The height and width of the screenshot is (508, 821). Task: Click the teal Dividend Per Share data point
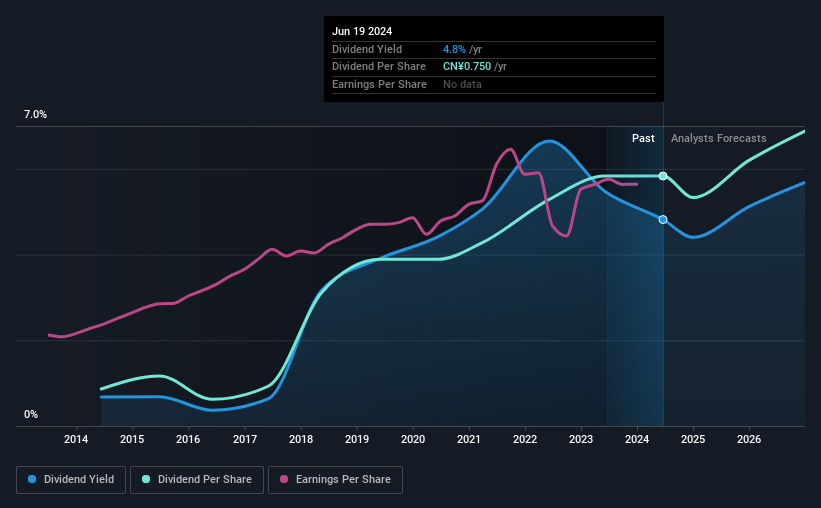(x=663, y=176)
